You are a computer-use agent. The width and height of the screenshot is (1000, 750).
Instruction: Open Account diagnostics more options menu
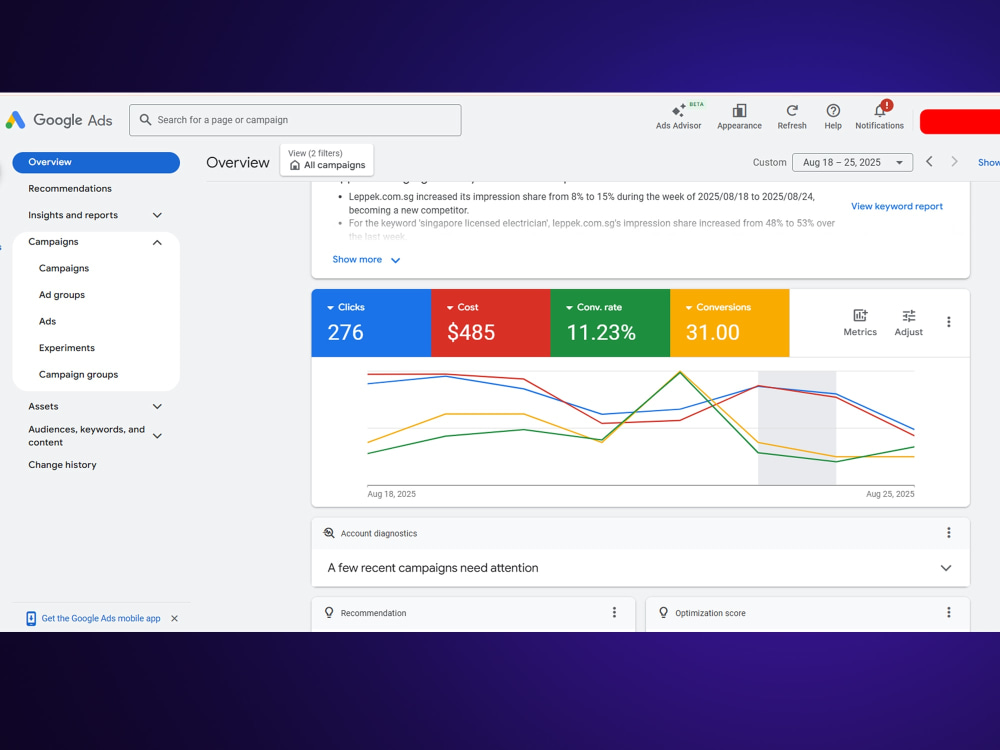click(948, 533)
